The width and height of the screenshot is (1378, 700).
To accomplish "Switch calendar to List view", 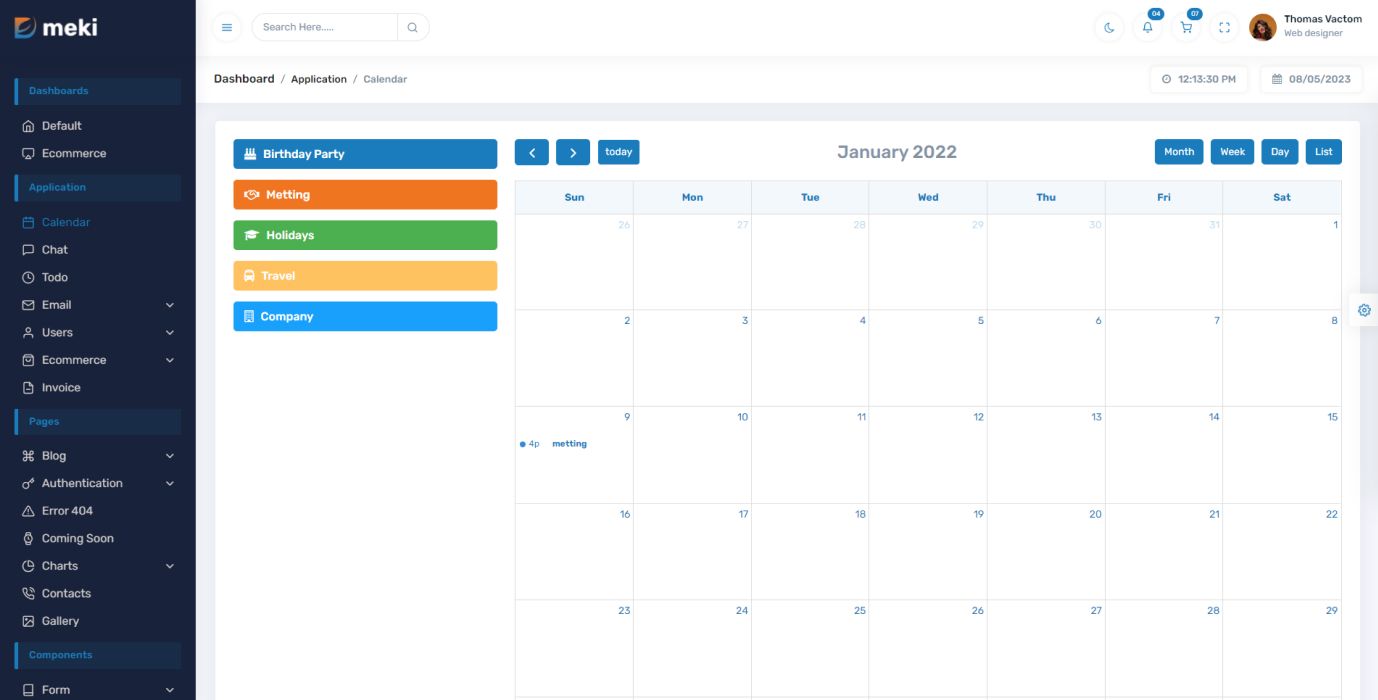I will pyautogui.click(x=1324, y=152).
